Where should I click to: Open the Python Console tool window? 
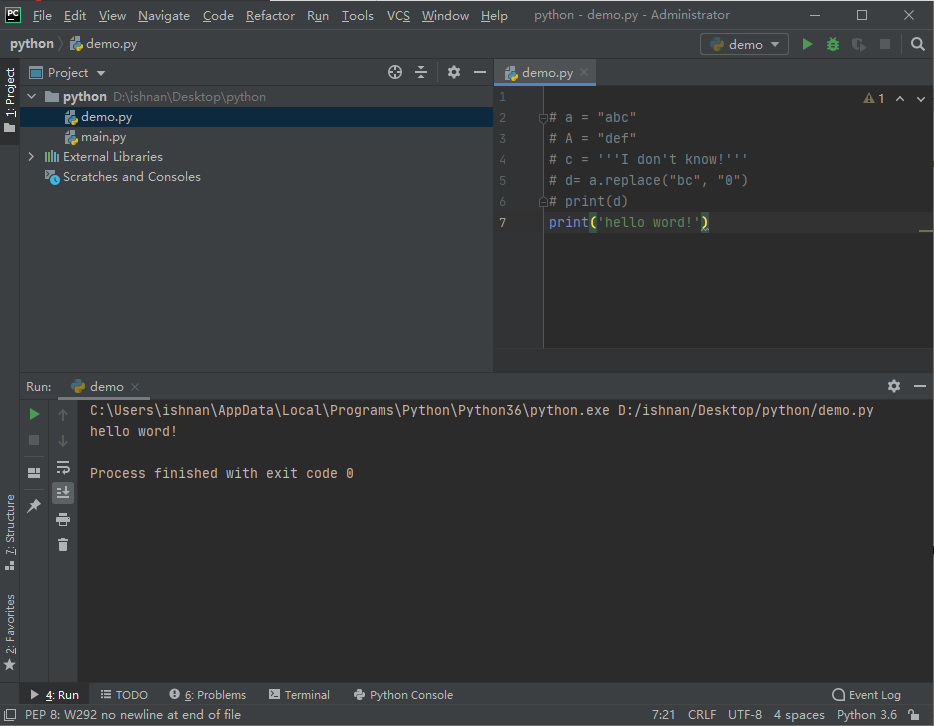point(403,694)
